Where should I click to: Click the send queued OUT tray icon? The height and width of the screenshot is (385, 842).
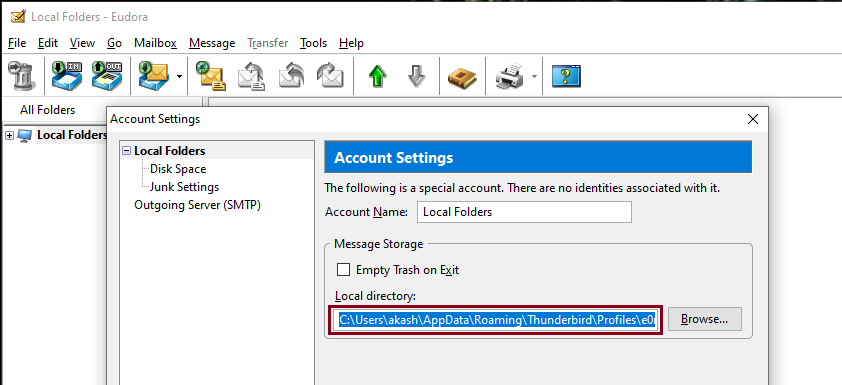[107, 76]
